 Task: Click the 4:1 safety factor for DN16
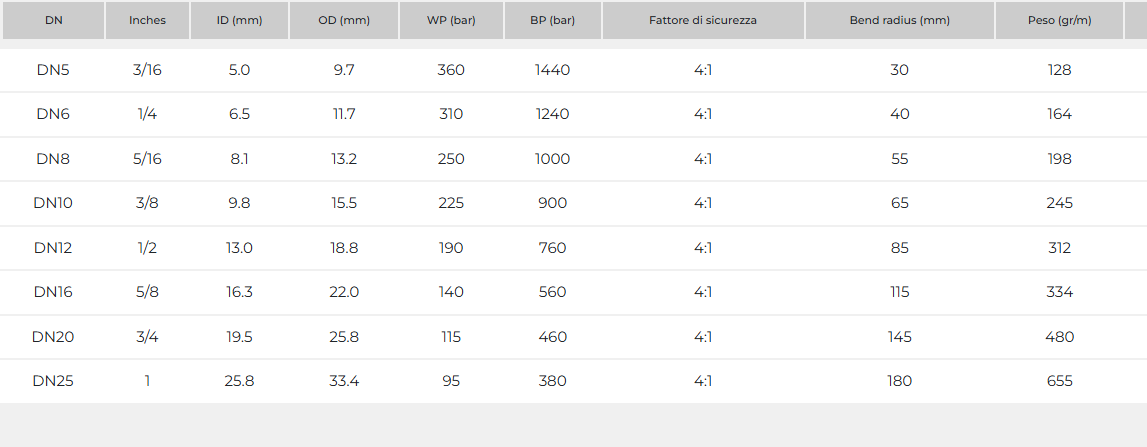tap(703, 292)
